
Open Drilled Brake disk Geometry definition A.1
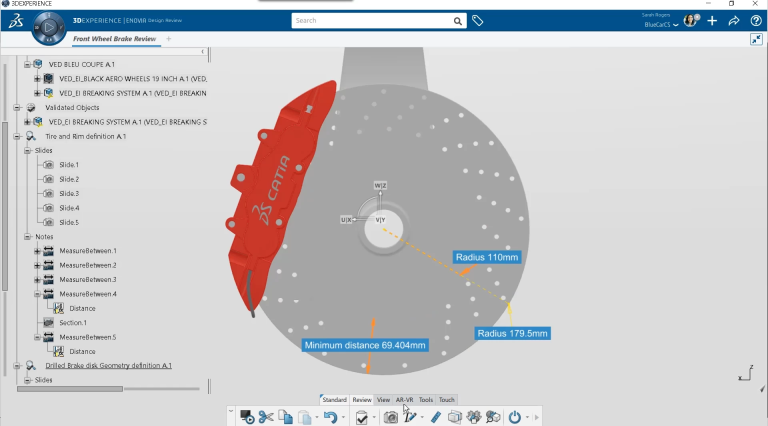tap(108, 366)
